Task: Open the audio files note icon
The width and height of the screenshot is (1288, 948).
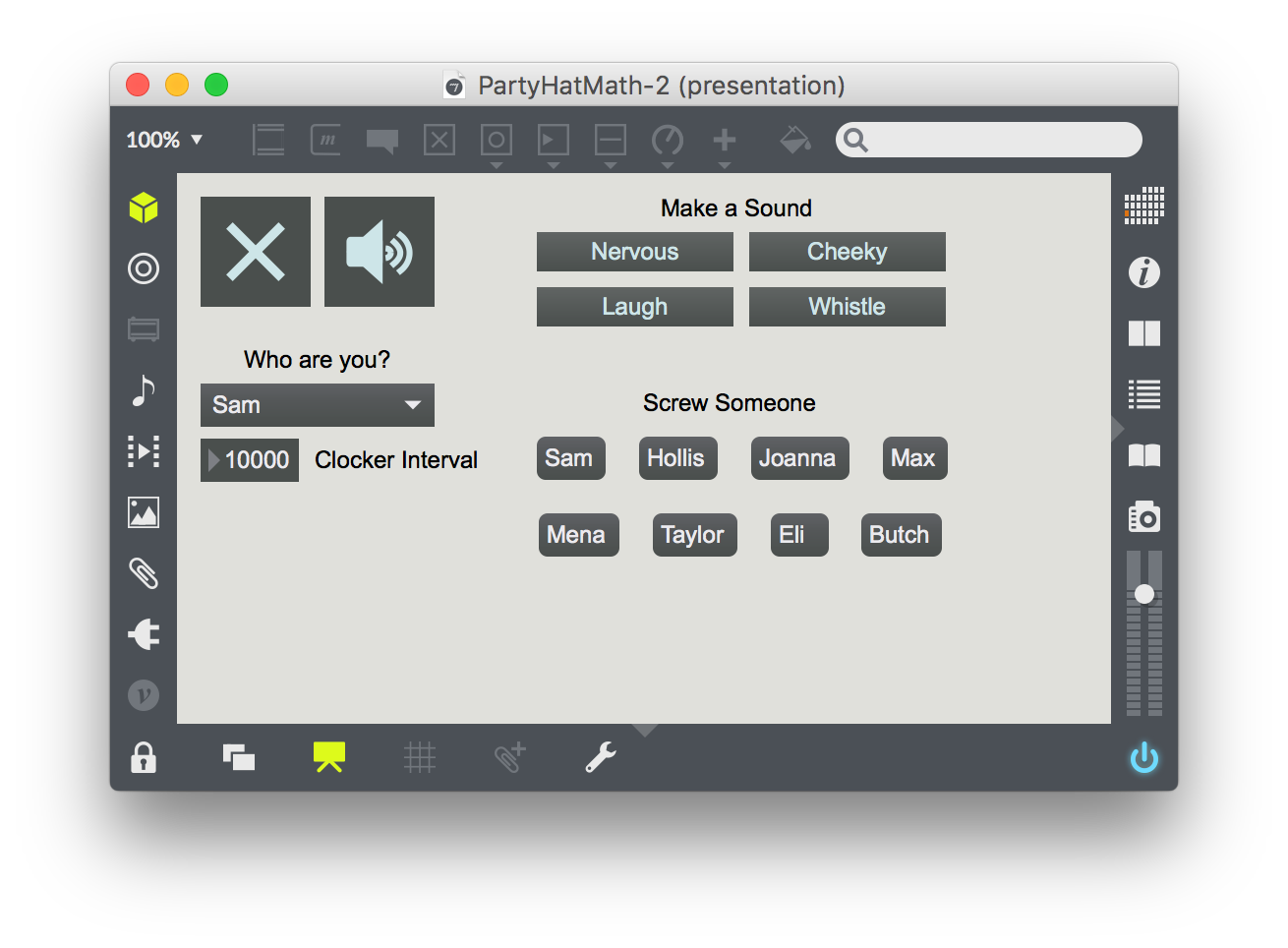Action: [x=144, y=390]
